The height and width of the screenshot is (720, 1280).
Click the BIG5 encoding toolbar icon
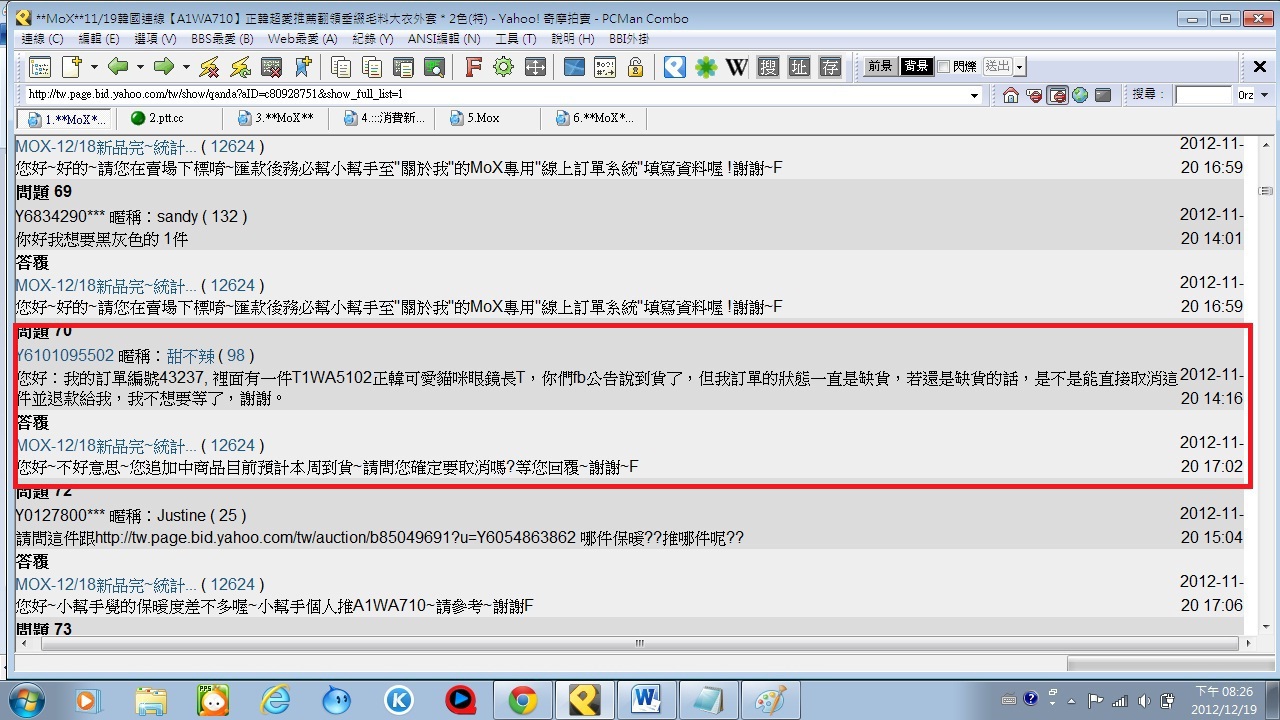point(605,67)
